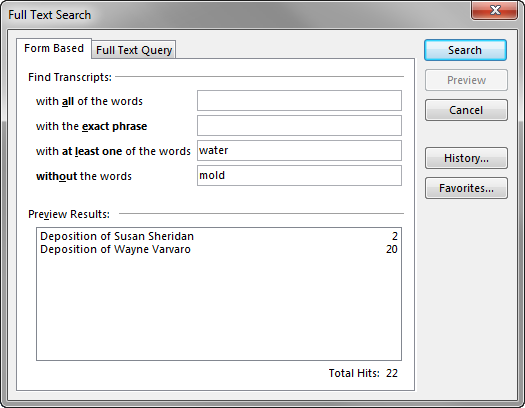525x408 pixels.
Task: Click the 'with at least one' label
Action: [113, 151]
